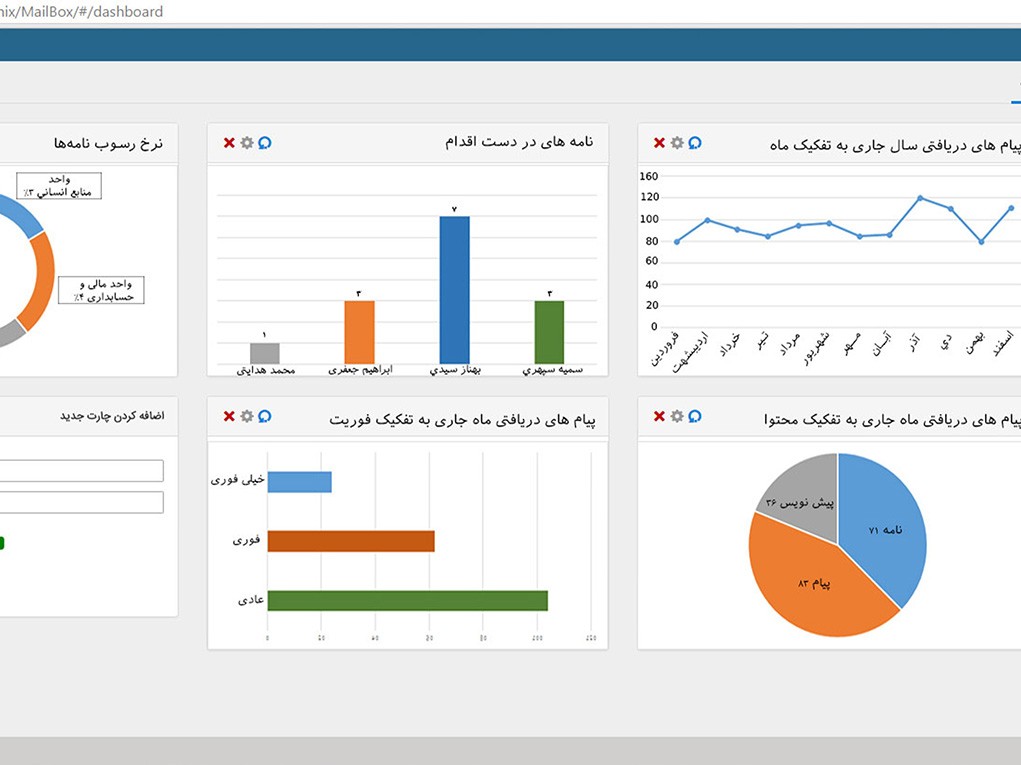This screenshot has width=1021, height=765.
Task: Click the "آبان" month label on the x-axis
Action: click(881, 343)
